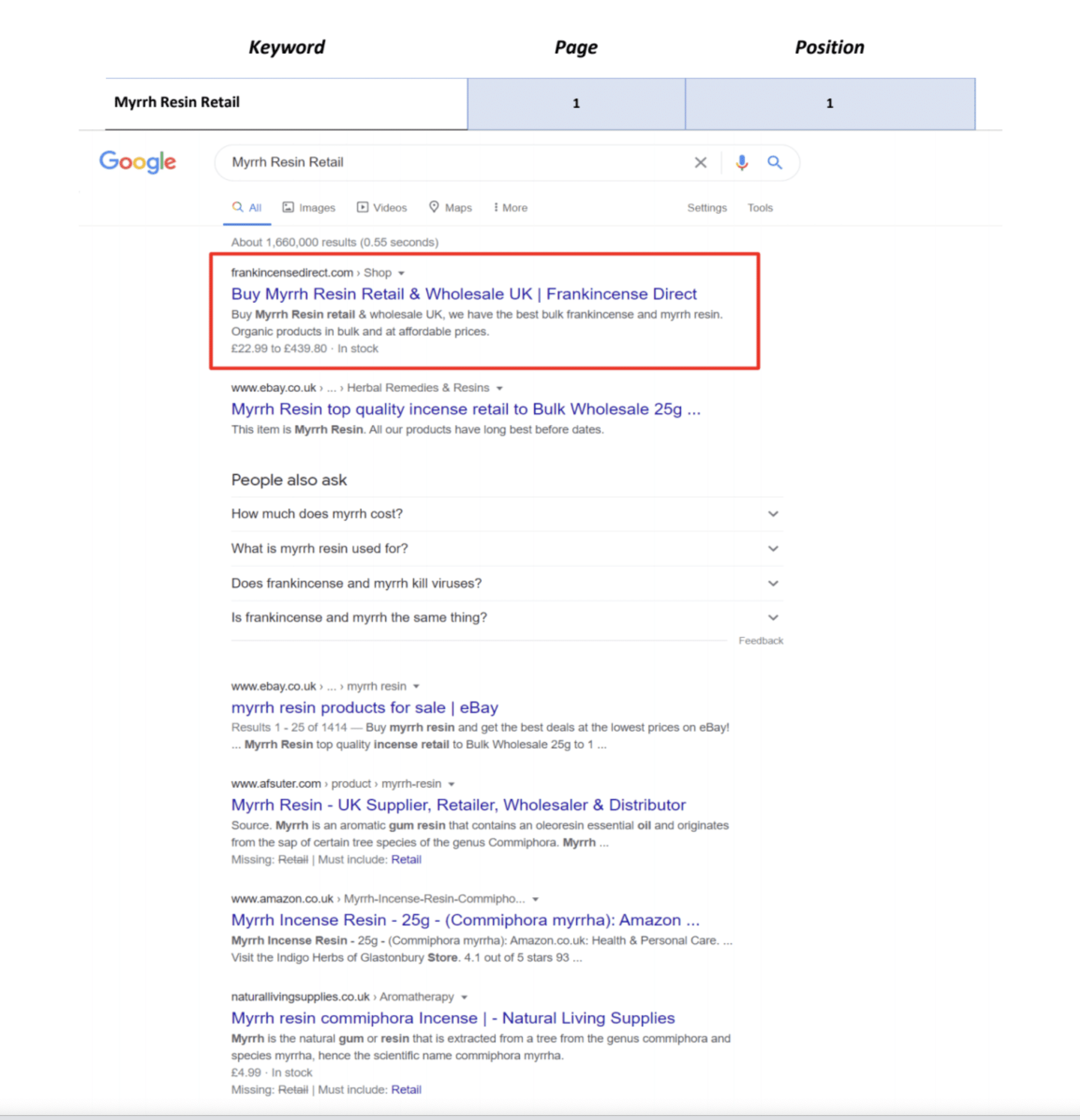Click the Retail must-include link under Natural Living Supplies

406,1090
